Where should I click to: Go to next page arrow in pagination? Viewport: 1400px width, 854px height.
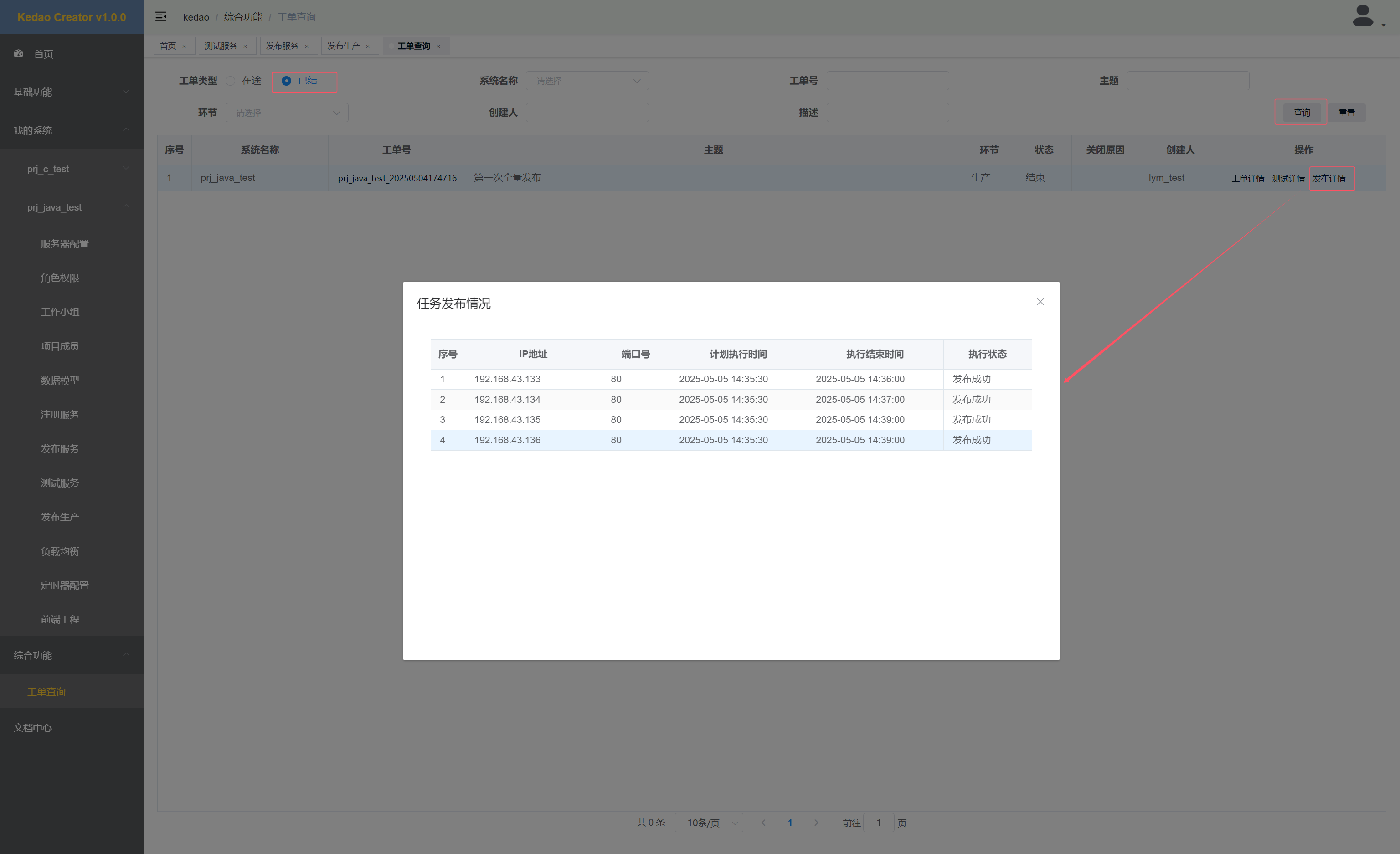pyautogui.click(x=816, y=822)
